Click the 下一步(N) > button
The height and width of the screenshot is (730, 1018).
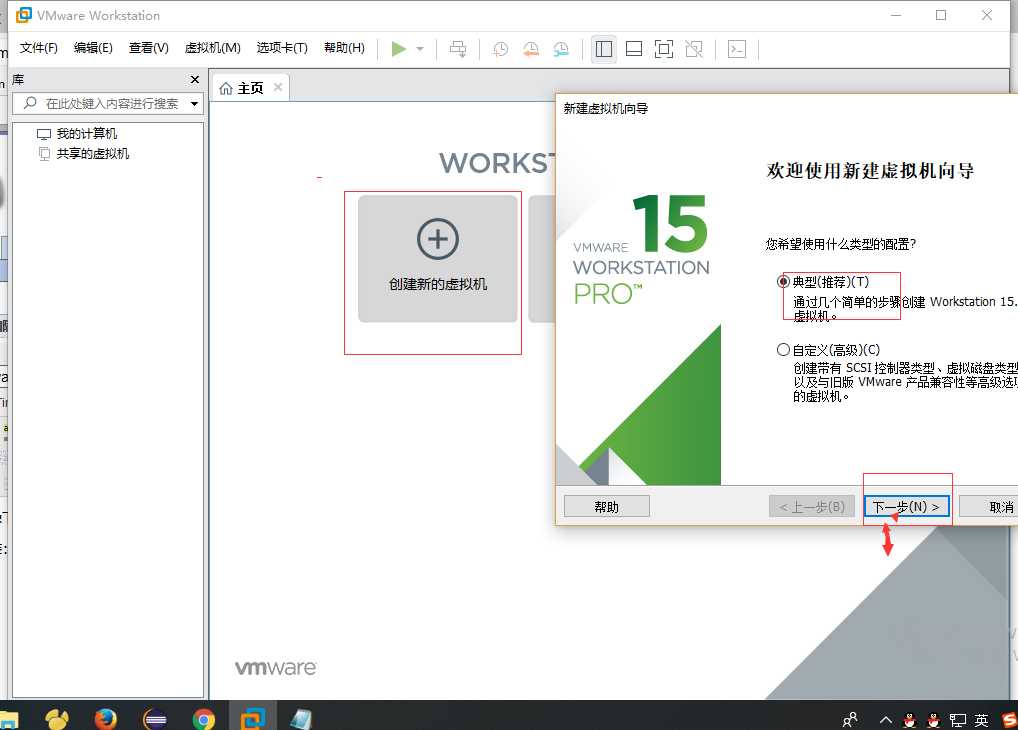coord(906,507)
